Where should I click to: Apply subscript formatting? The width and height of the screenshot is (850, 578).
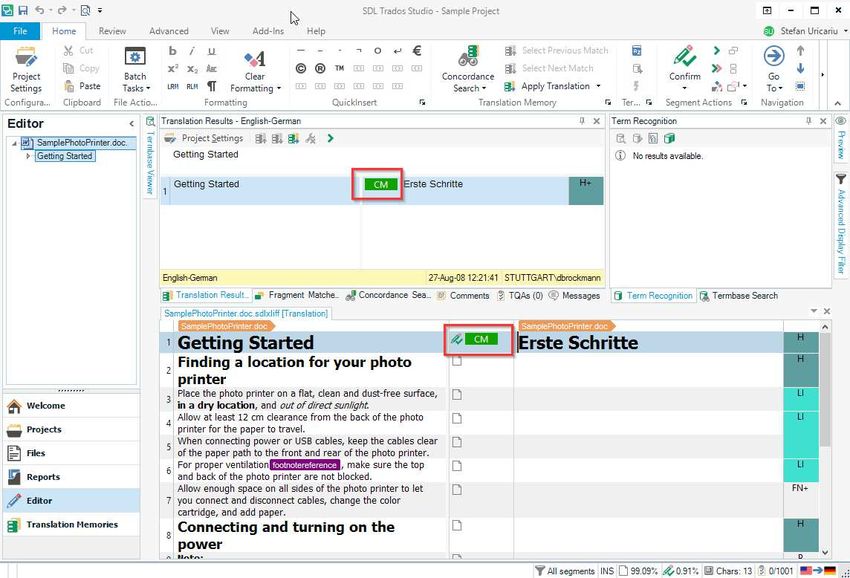pos(192,69)
